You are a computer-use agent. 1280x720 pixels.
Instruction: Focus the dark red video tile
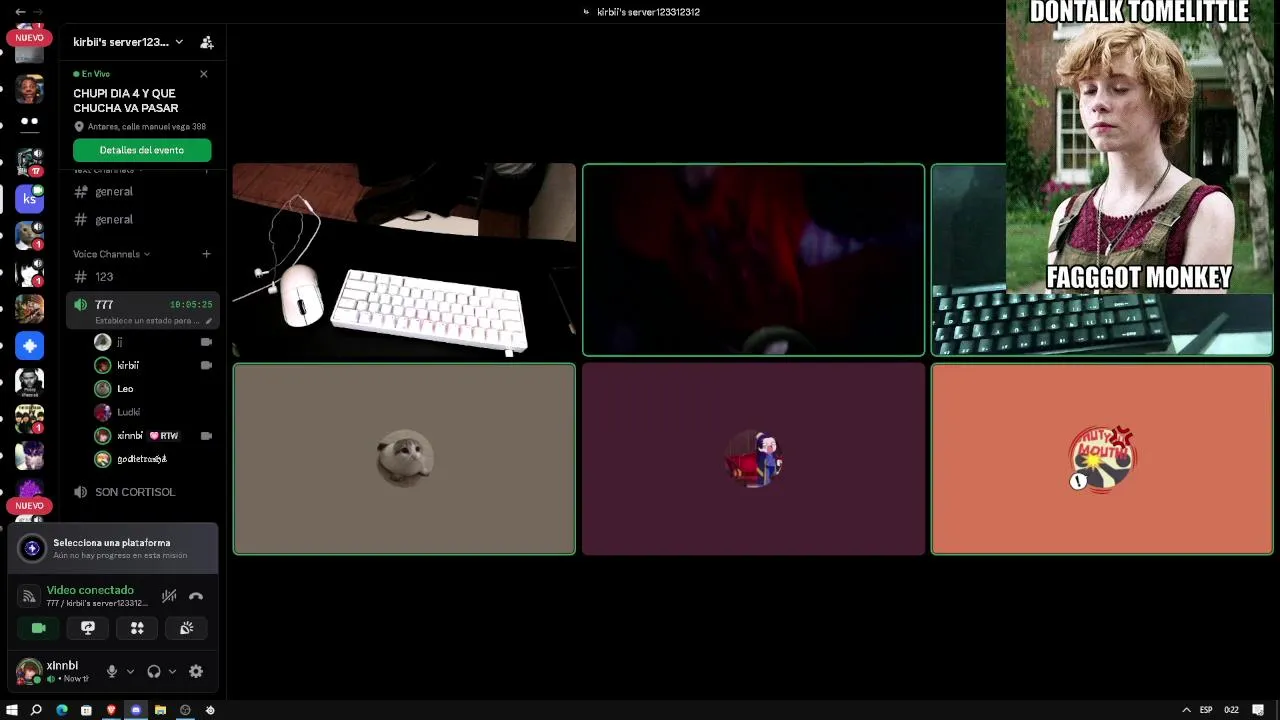tap(754, 260)
